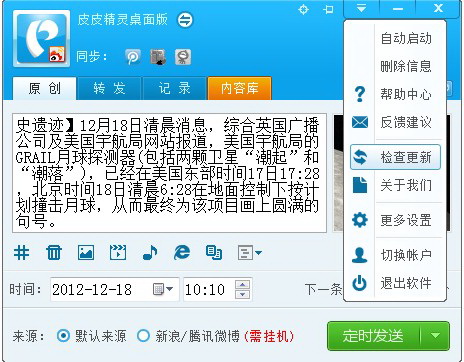Choose 退出软件 menu entry
Image resolution: width=464 pixels, height=362 pixels.
pos(395,283)
